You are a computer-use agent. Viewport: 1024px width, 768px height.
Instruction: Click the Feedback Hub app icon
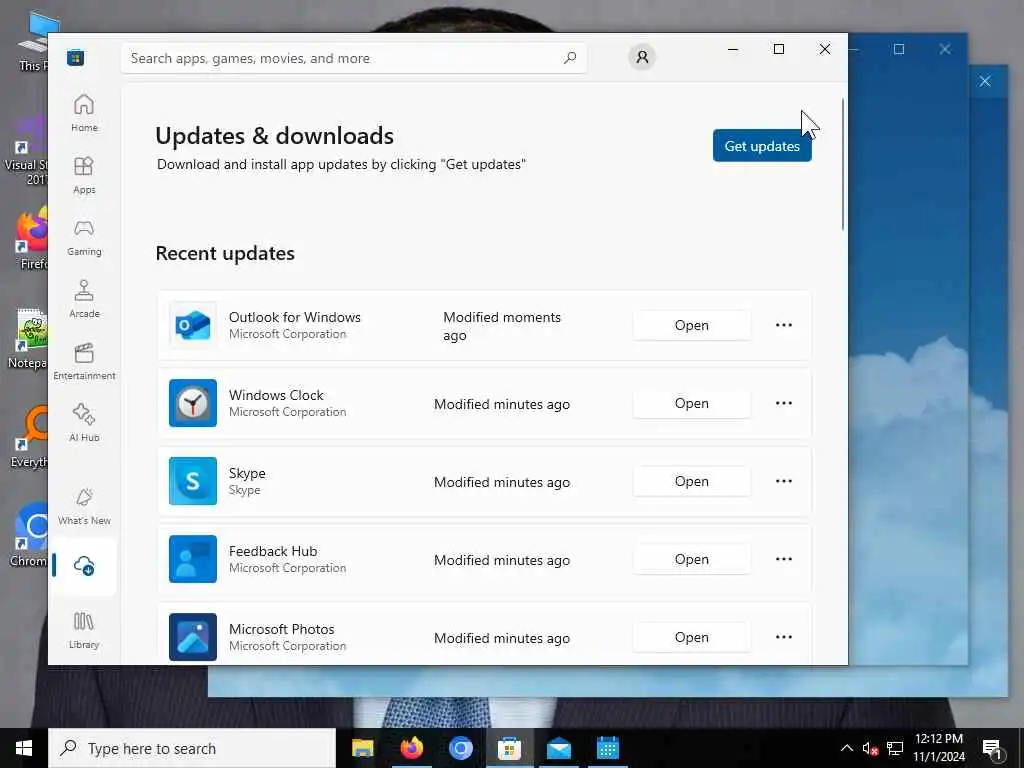(x=193, y=559)
